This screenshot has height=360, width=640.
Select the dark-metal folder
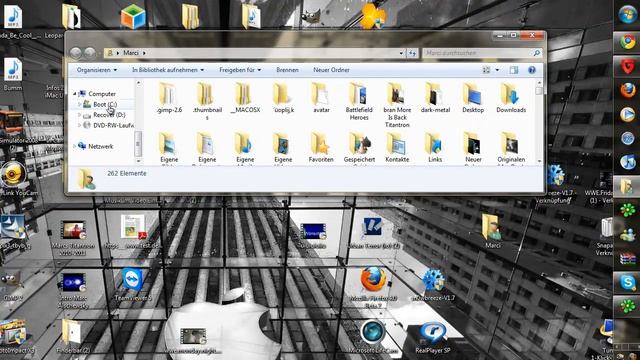pos(435,98)
